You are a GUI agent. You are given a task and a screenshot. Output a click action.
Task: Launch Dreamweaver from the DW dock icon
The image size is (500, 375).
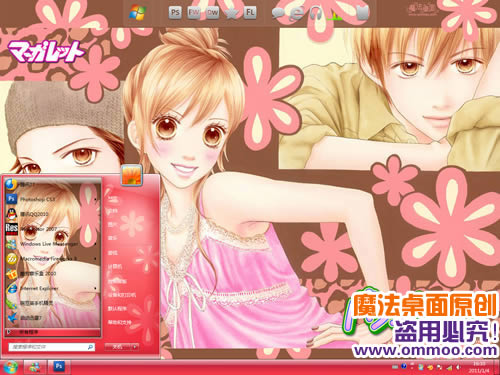point(212,13)
